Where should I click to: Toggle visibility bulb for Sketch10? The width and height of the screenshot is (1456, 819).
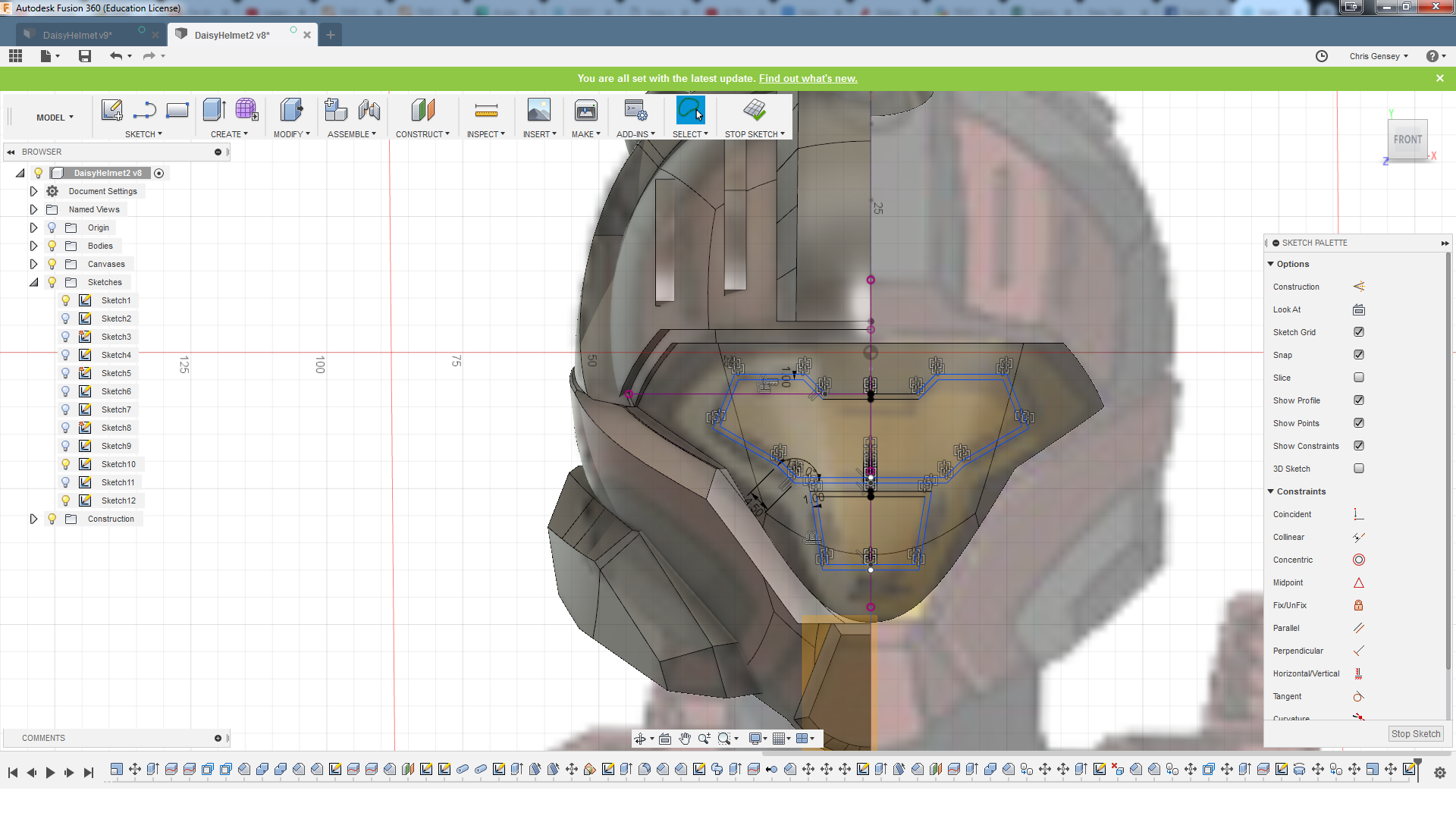(x=66, y=464)
